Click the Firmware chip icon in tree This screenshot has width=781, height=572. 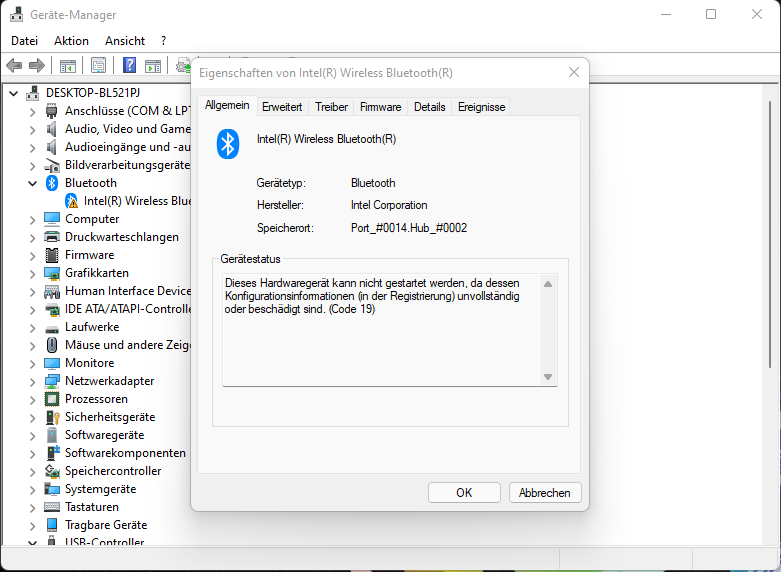pos(52,255)
